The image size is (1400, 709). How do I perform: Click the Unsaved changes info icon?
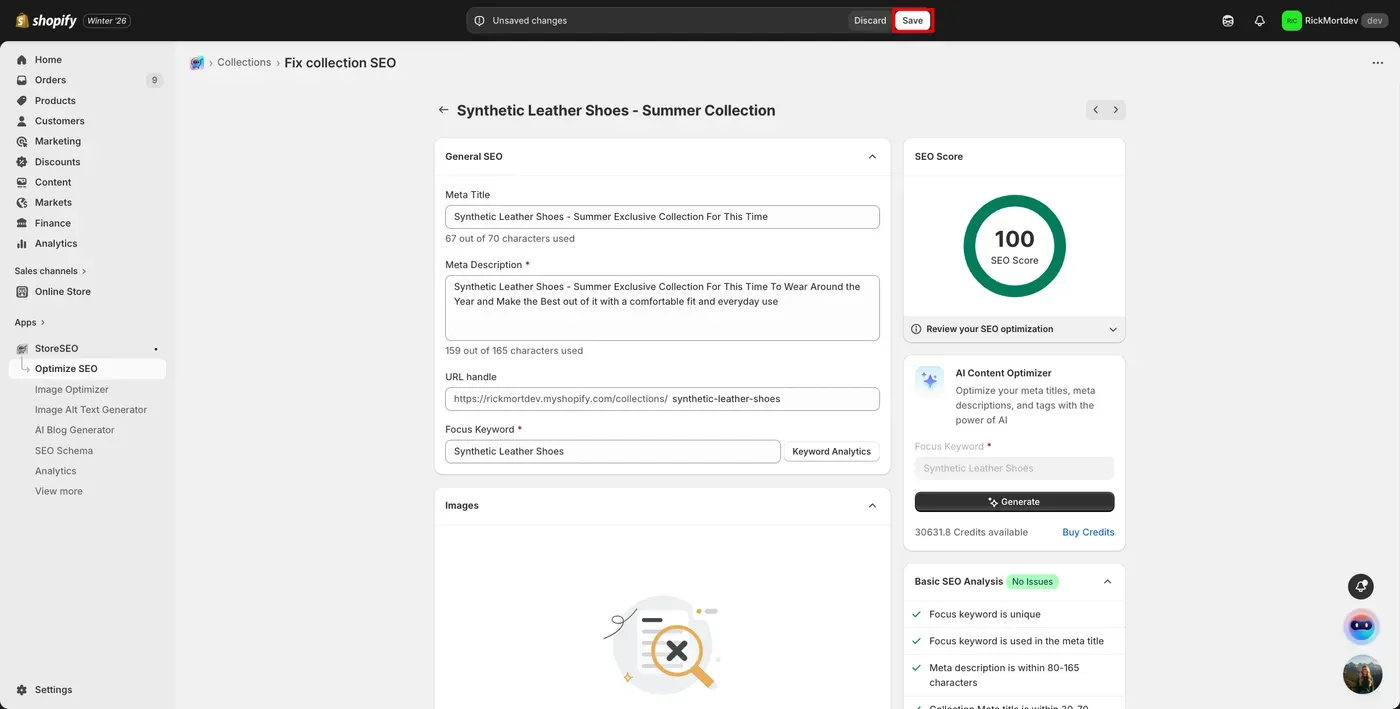click(x=480, y=20)
